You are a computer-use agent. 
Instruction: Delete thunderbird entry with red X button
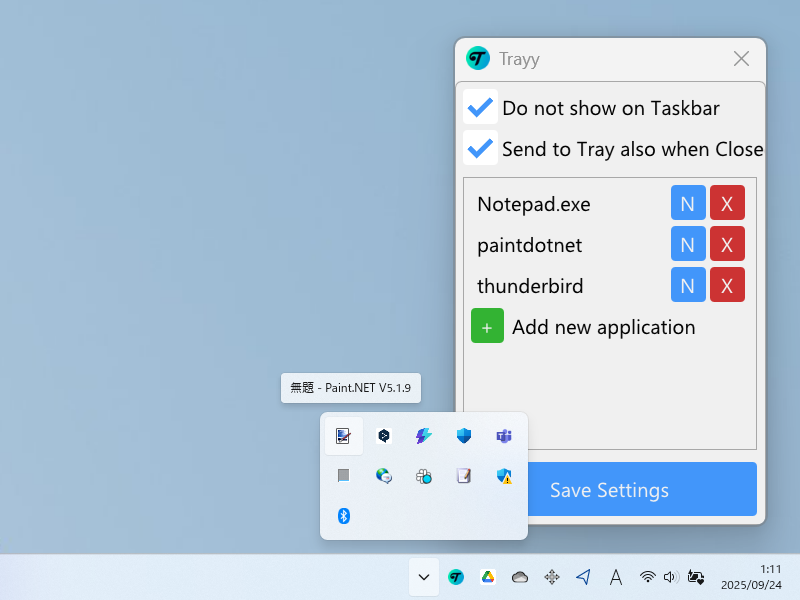727,285
